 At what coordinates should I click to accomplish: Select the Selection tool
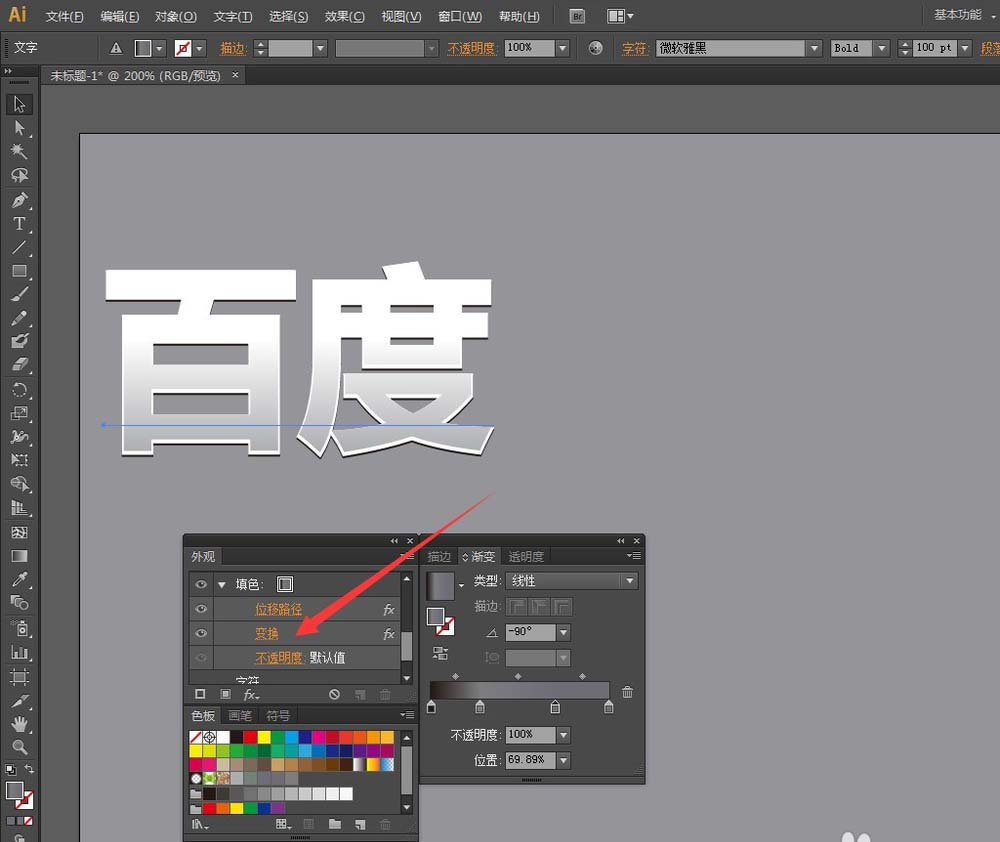pos(19,104)
